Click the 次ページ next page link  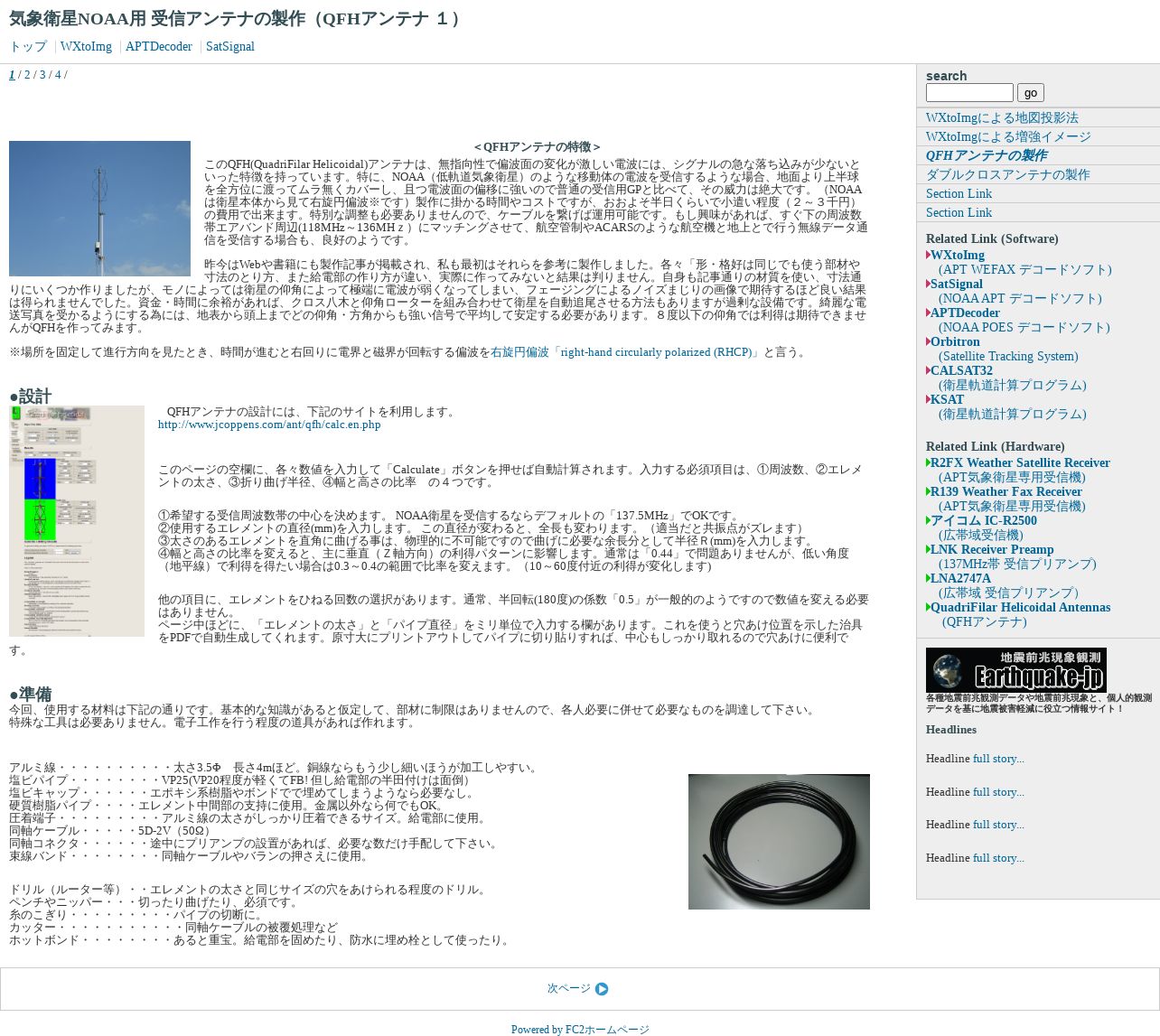568,989
